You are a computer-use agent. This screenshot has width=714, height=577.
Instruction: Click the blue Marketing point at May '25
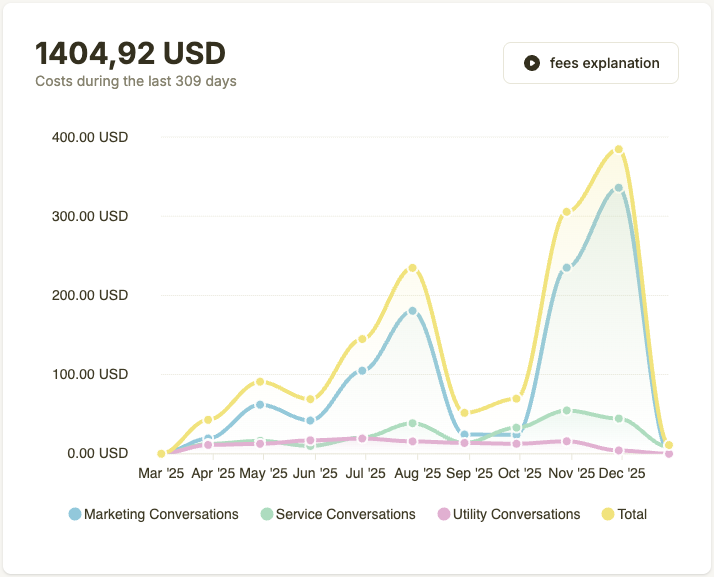point(260,405)
